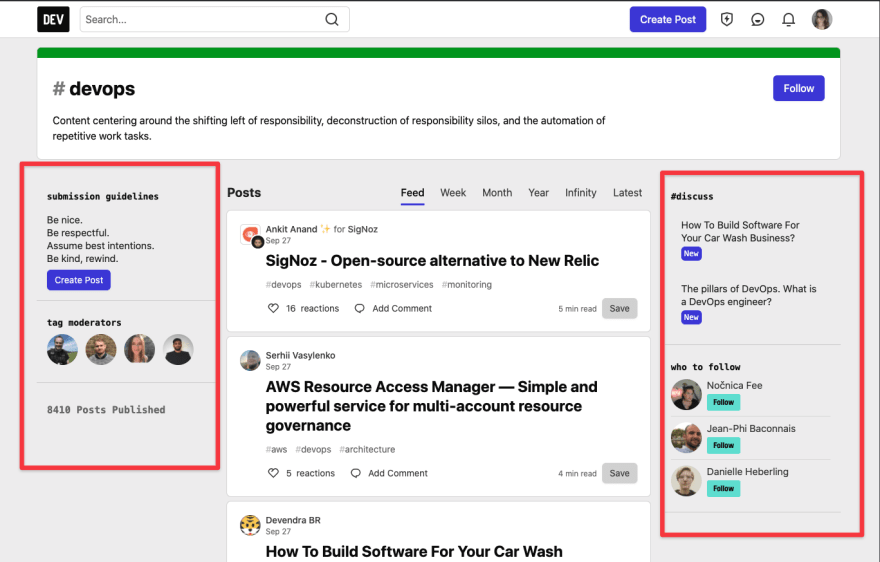Follow the devops tag

pos(799,88)
